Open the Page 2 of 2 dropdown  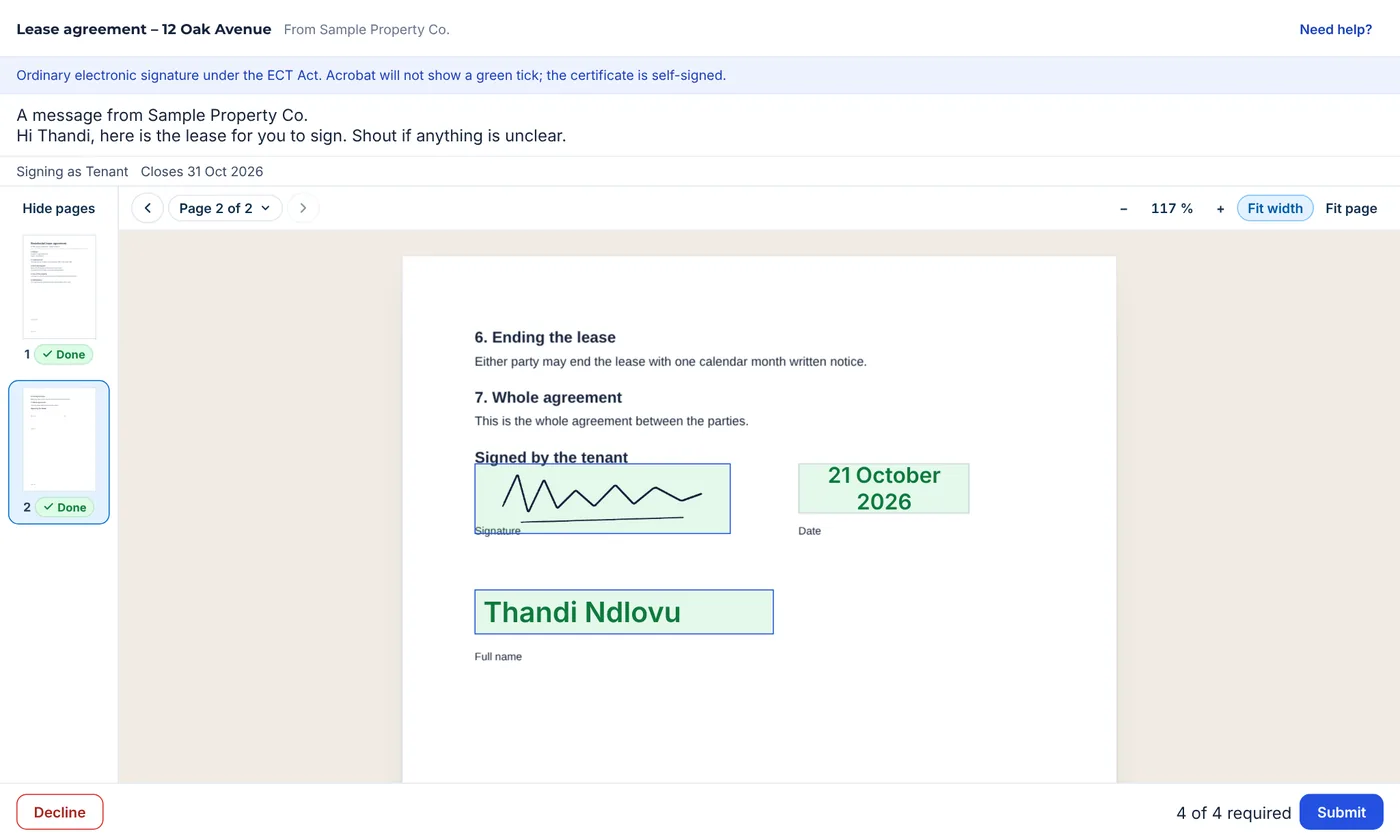[x=225, y=208]
